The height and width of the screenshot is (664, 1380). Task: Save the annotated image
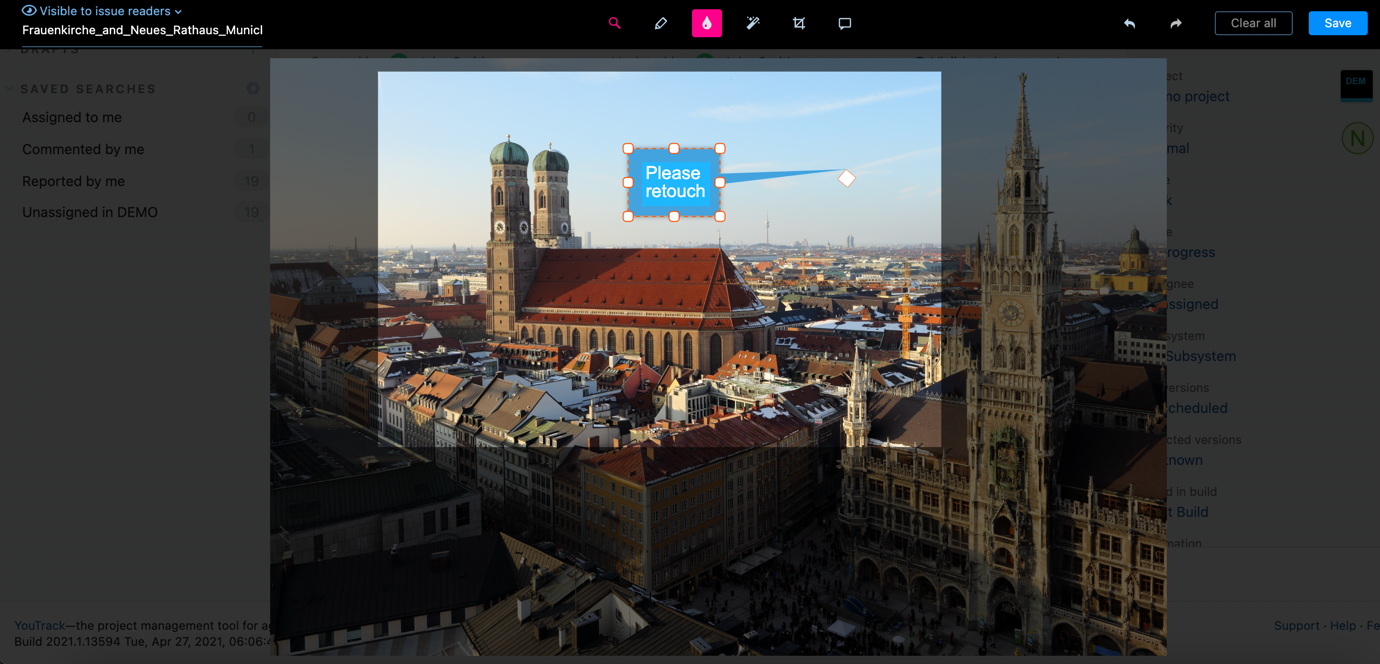coord(1337,22)
